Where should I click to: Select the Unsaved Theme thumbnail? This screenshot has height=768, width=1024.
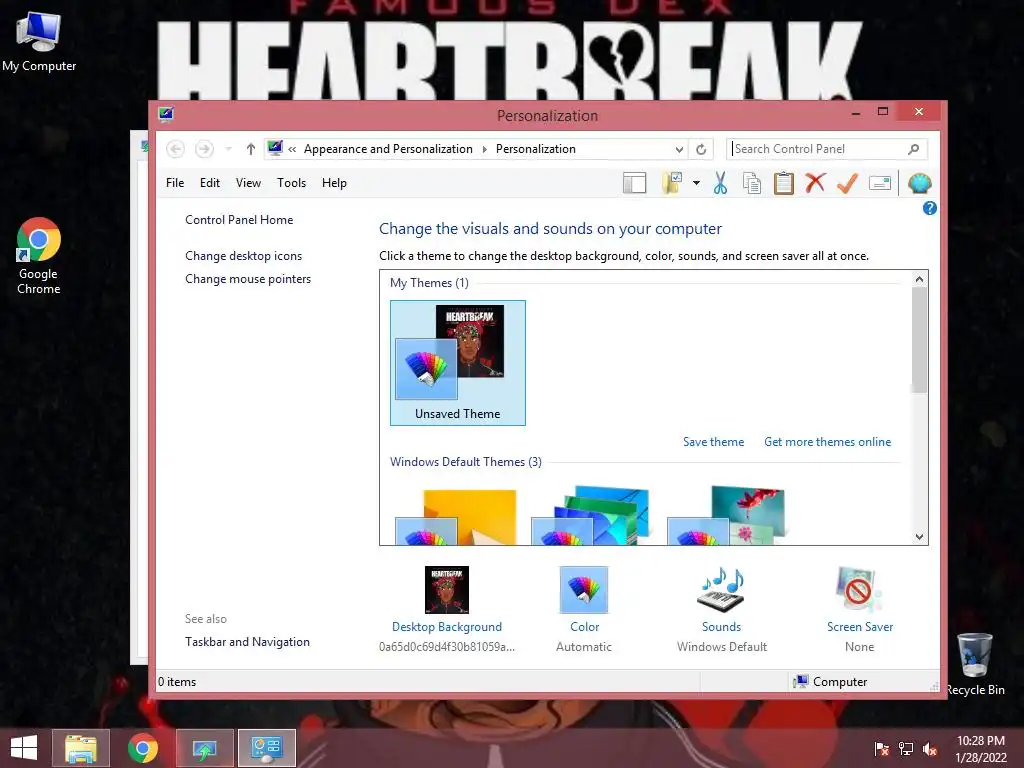(x=458, y=363)
